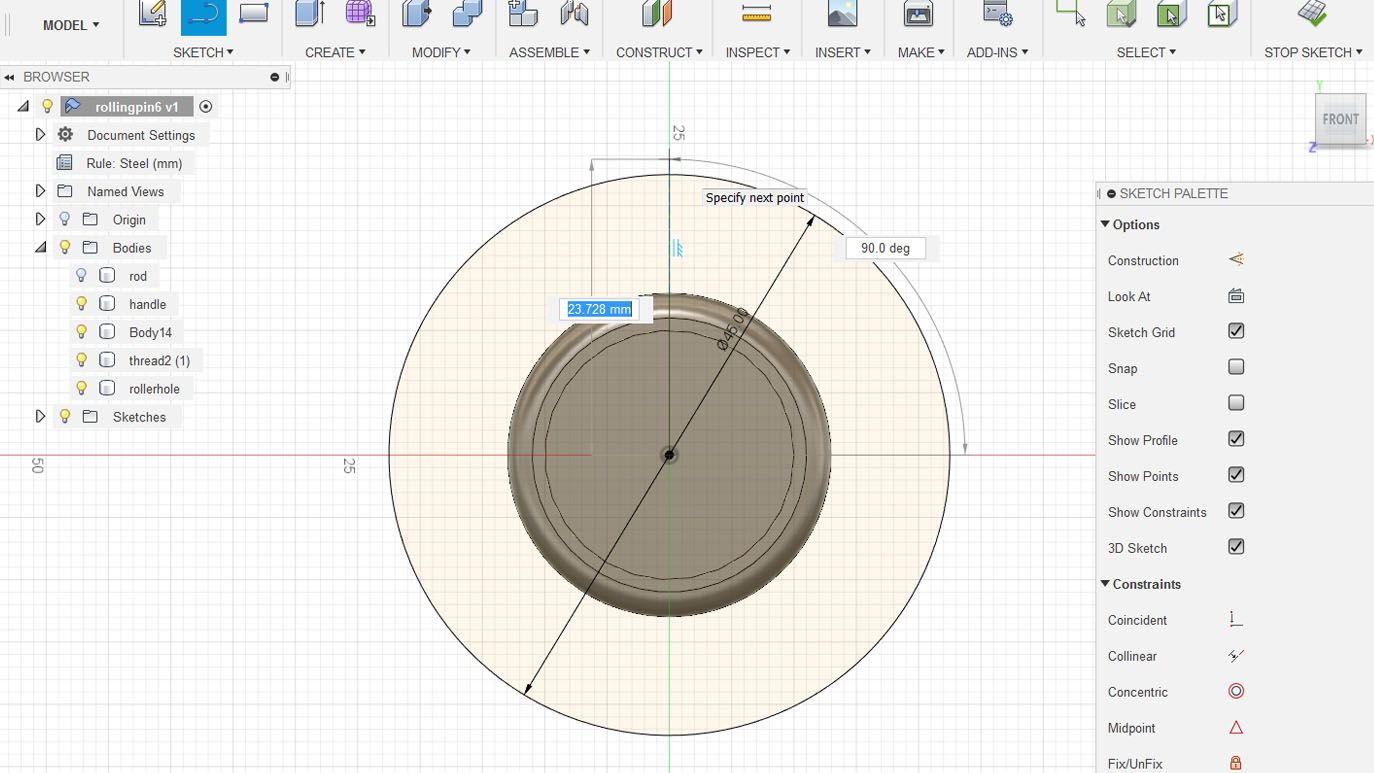Enable the Snap checkbox
The height and width of the screenshot is (773, 1374).
point(1236,367)
